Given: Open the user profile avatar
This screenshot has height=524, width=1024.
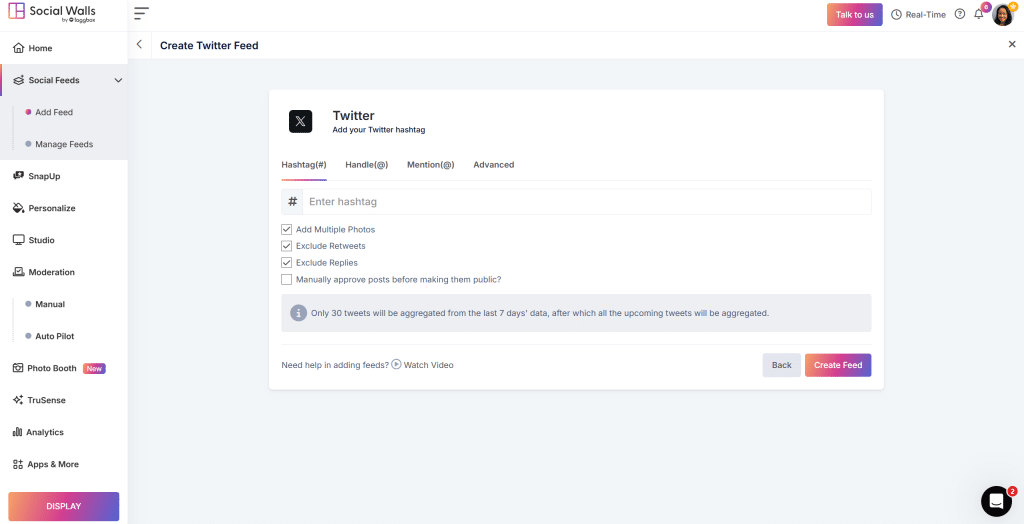Looking at the screenshot, I should tap(1002, 14).
